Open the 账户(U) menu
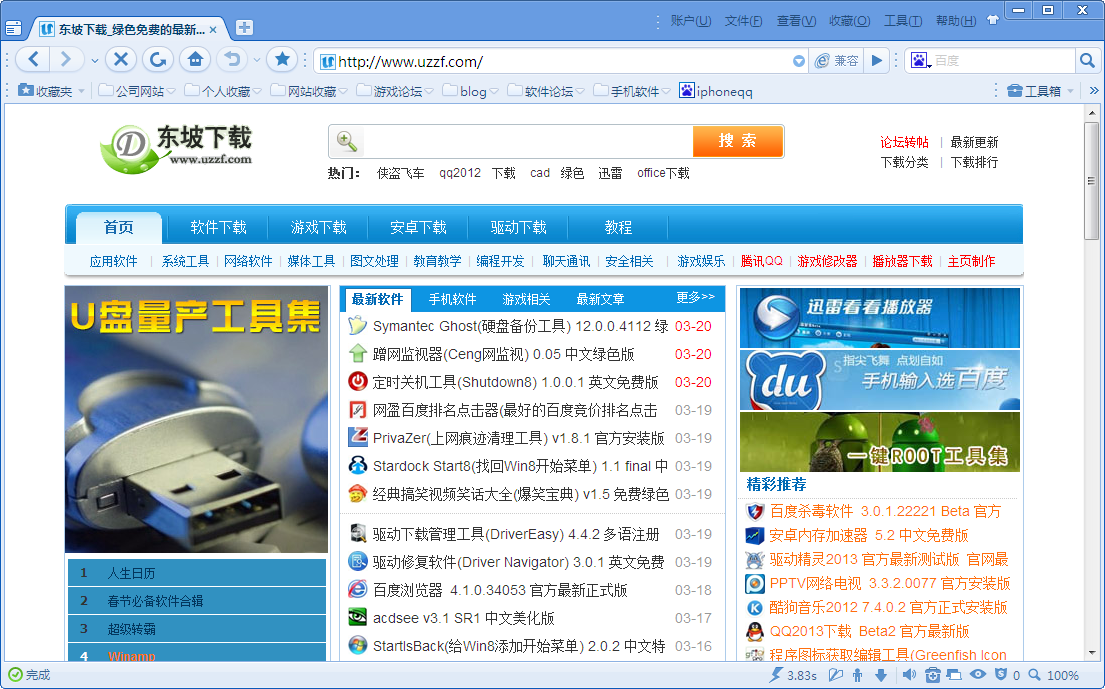The image size is (1105, 689). click(x=691, y=21)
